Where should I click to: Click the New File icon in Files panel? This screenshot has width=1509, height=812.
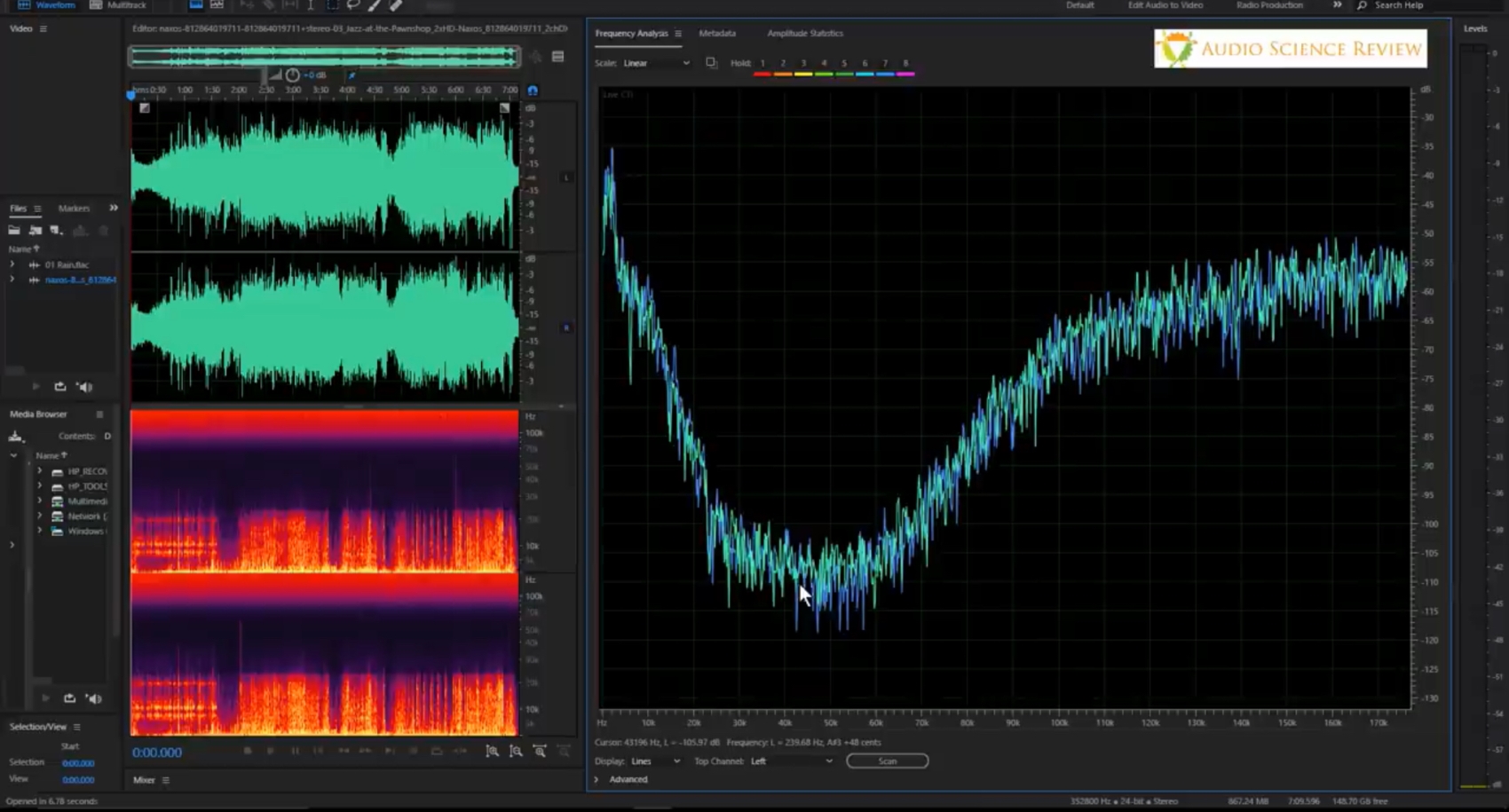point(57,230)
